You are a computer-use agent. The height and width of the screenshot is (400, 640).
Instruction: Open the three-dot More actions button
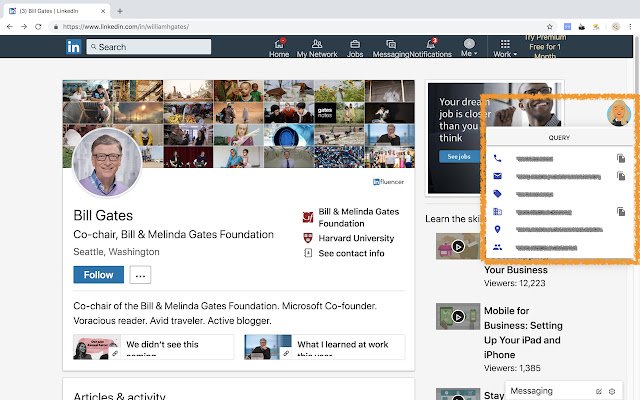[140, 275]
